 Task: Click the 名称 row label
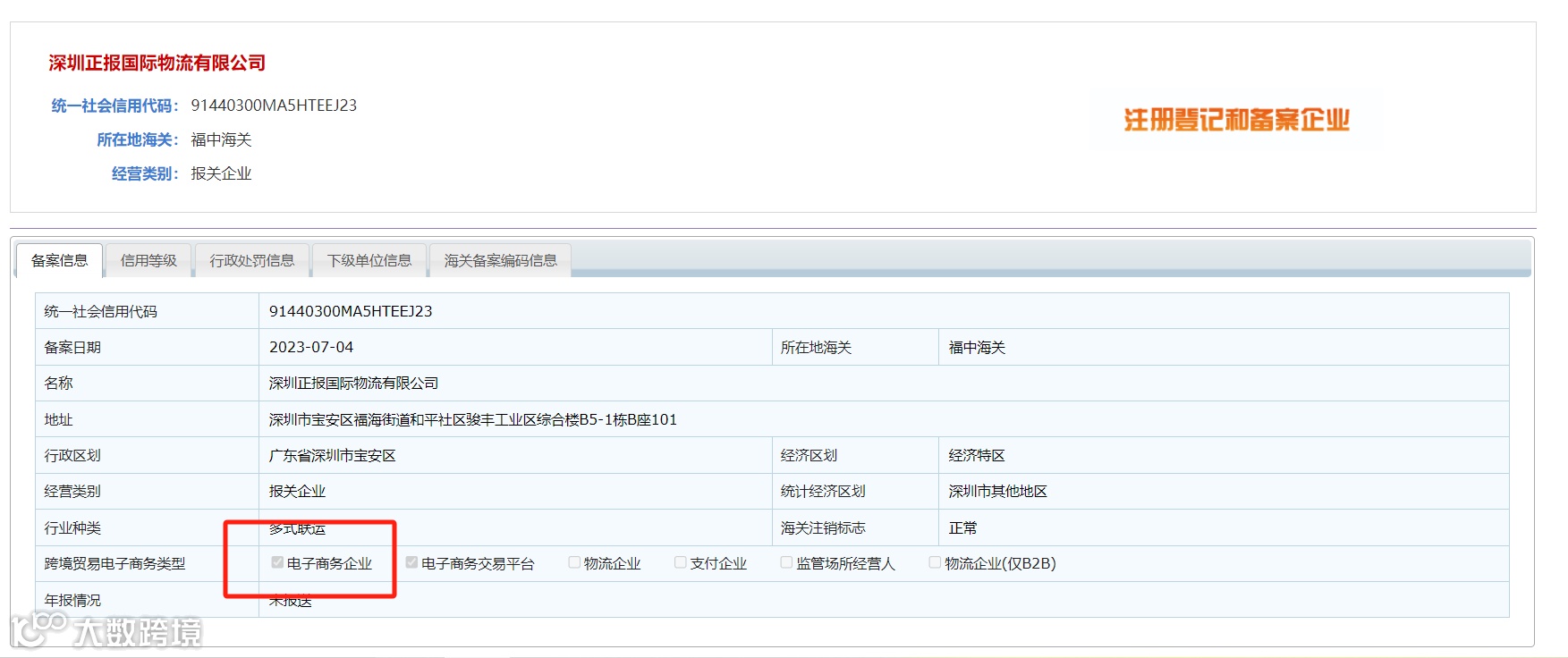pyautogui.click(x=58, y=384)
